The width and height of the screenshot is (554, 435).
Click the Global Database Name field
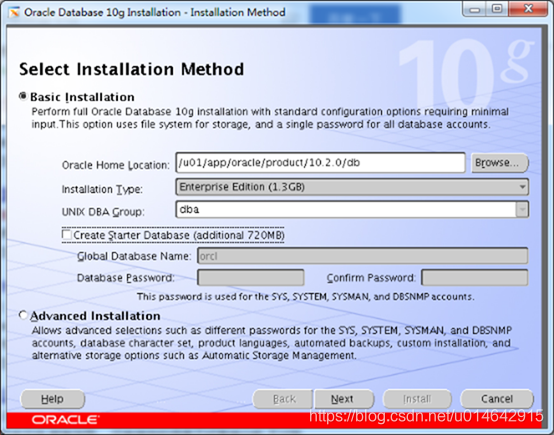coord(363,256)
